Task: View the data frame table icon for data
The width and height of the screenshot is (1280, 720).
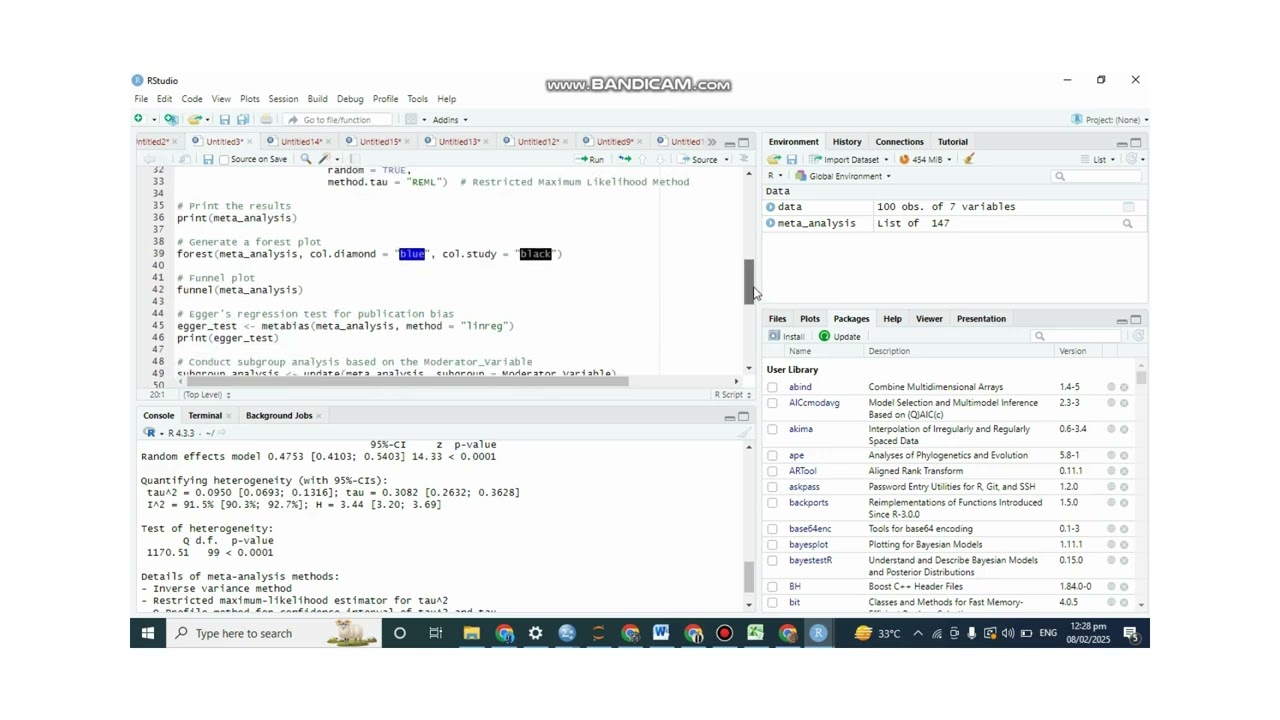Action: [x=1128, y=207]
